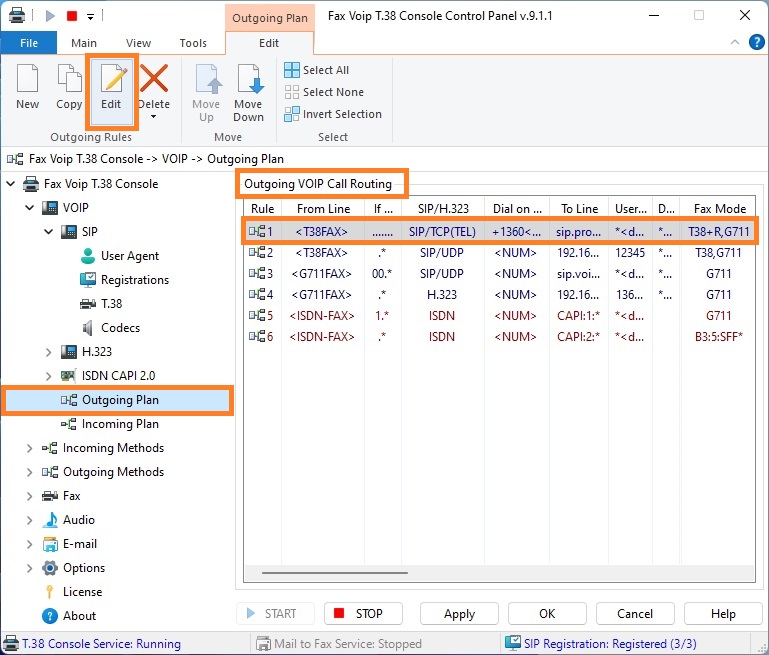This screenshot has width=769, height=655.
Task: Open the Delete dropdown arrow
Action: pos(154,117)
